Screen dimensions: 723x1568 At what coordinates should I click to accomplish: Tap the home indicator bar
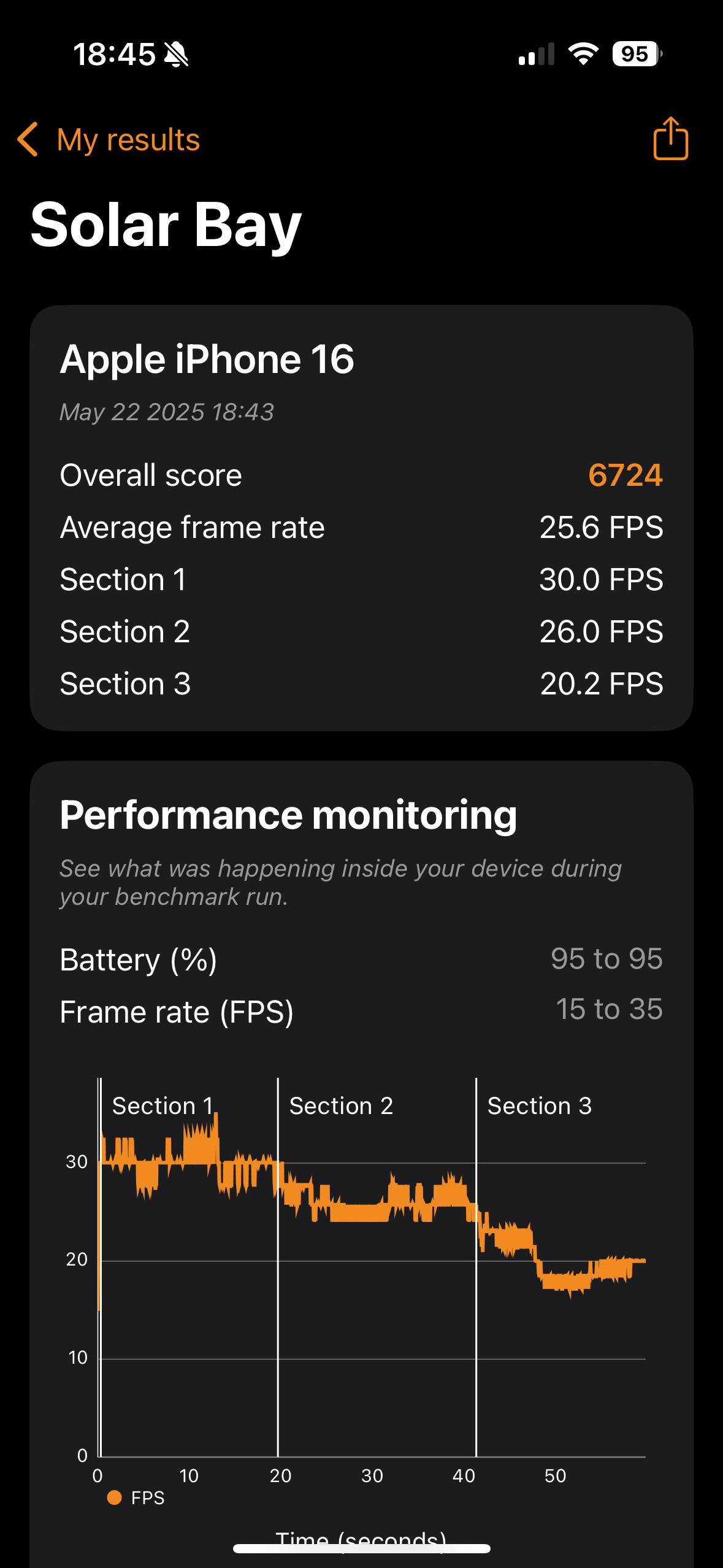pyautogui.click(x=361, y=1548)
